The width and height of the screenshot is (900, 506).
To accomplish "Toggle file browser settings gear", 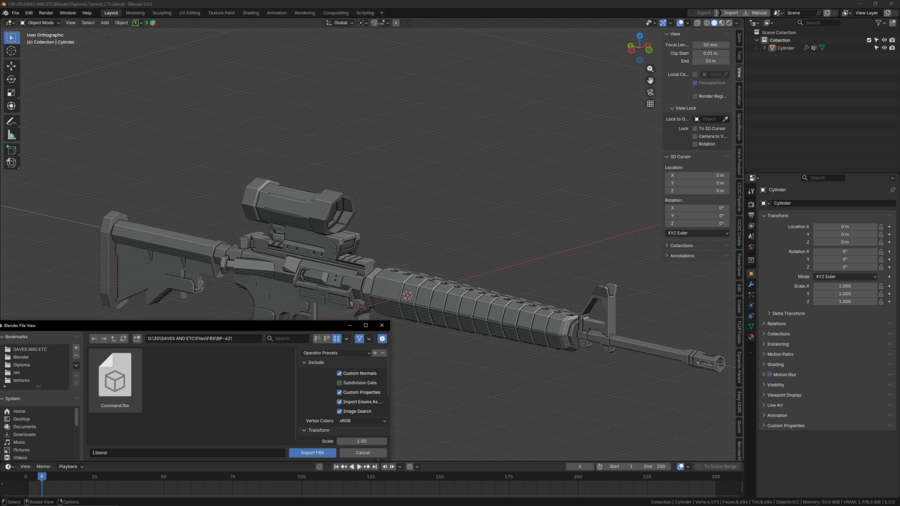I will point(382,339).
